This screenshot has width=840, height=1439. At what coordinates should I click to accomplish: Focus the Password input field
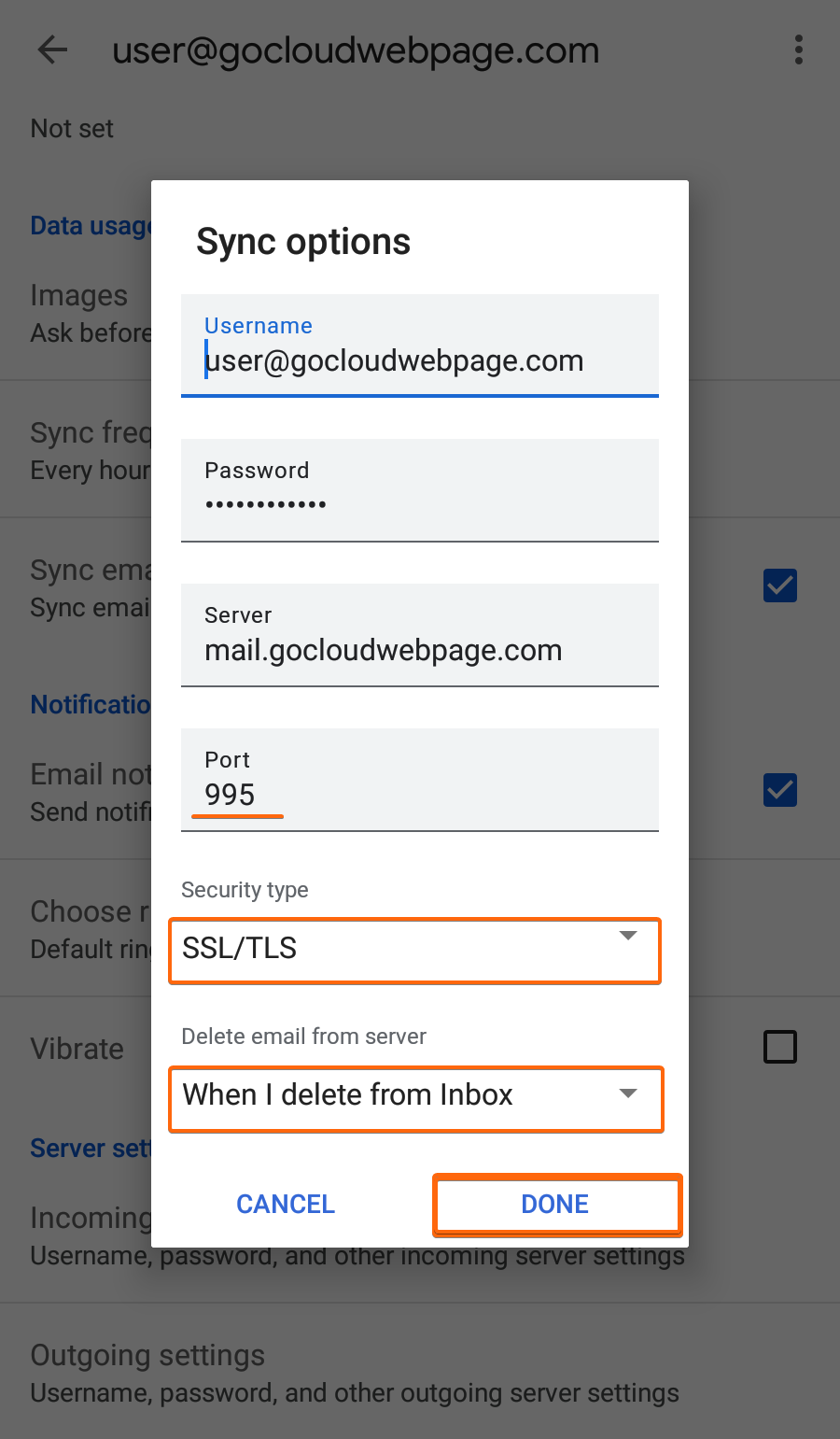click(420, 490)
